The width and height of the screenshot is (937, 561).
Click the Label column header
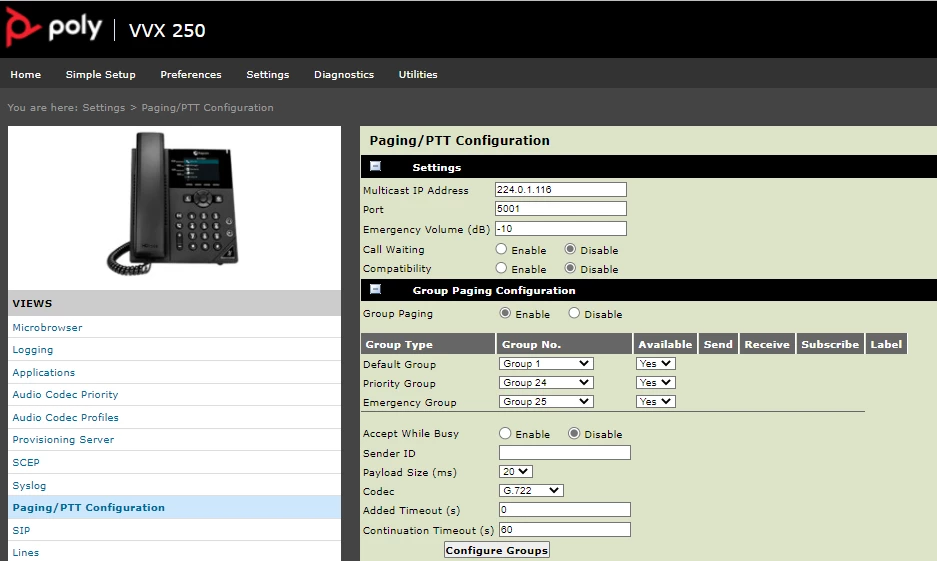click(886, 344)
